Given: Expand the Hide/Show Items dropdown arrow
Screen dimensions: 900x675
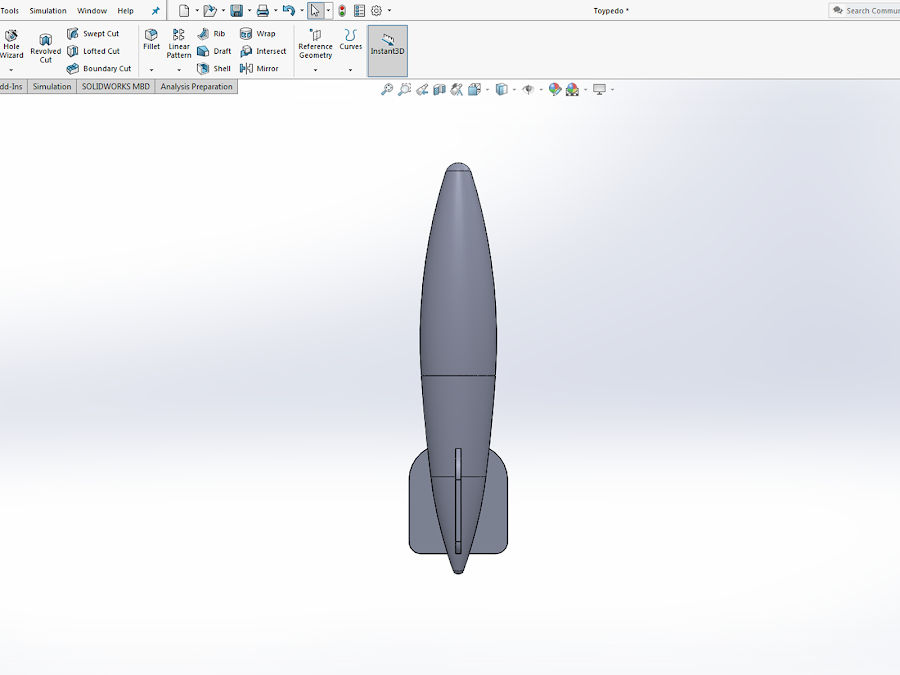Looking at the screenshot, I should tap(541, 90).
